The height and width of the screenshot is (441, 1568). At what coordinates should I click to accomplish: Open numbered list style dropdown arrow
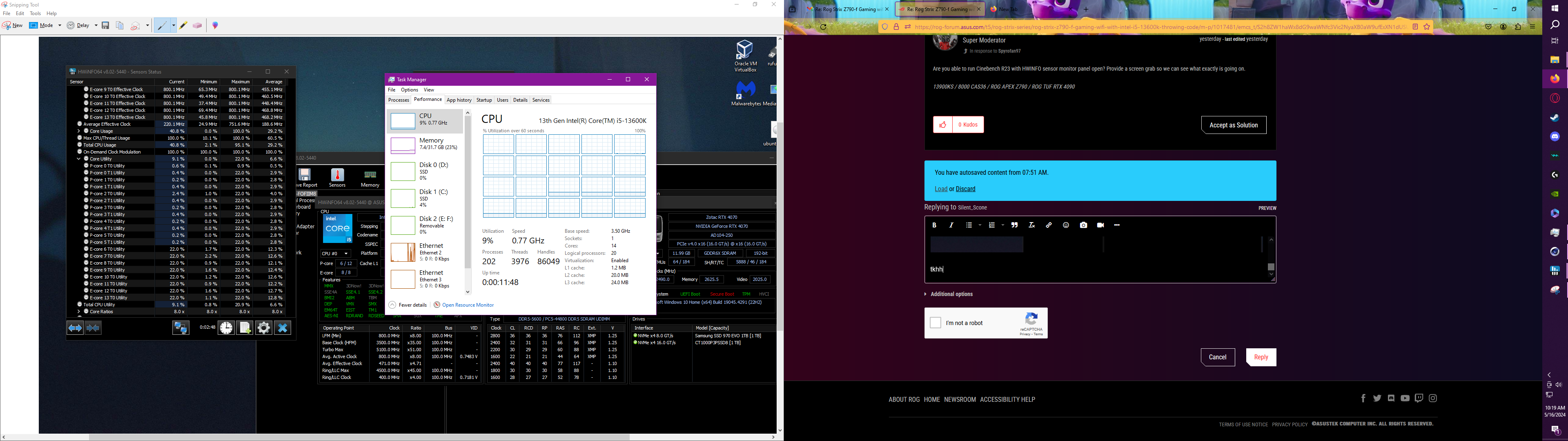(1003, 225)
